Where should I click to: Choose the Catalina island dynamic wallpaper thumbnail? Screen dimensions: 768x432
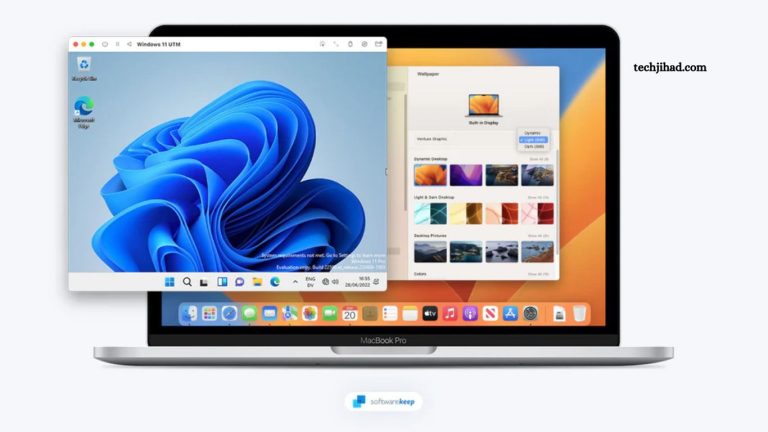tap(537, 175)
